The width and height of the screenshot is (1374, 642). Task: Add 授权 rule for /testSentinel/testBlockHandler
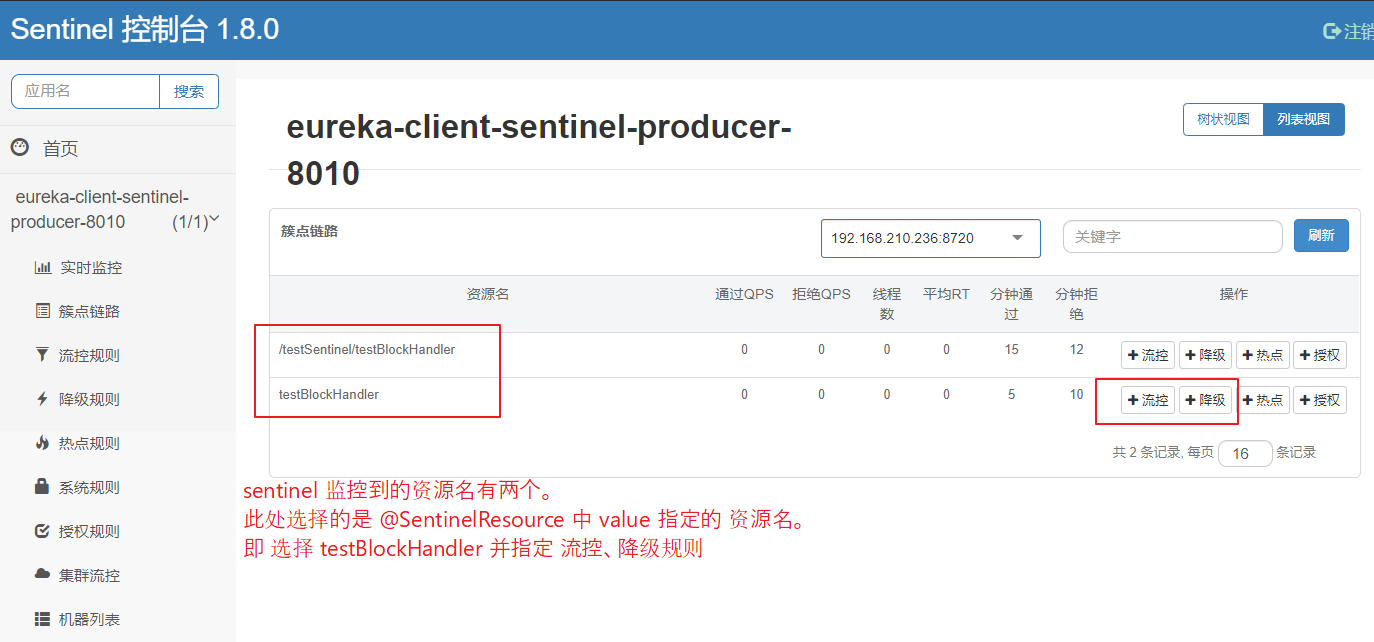(x=1320, y=355)
